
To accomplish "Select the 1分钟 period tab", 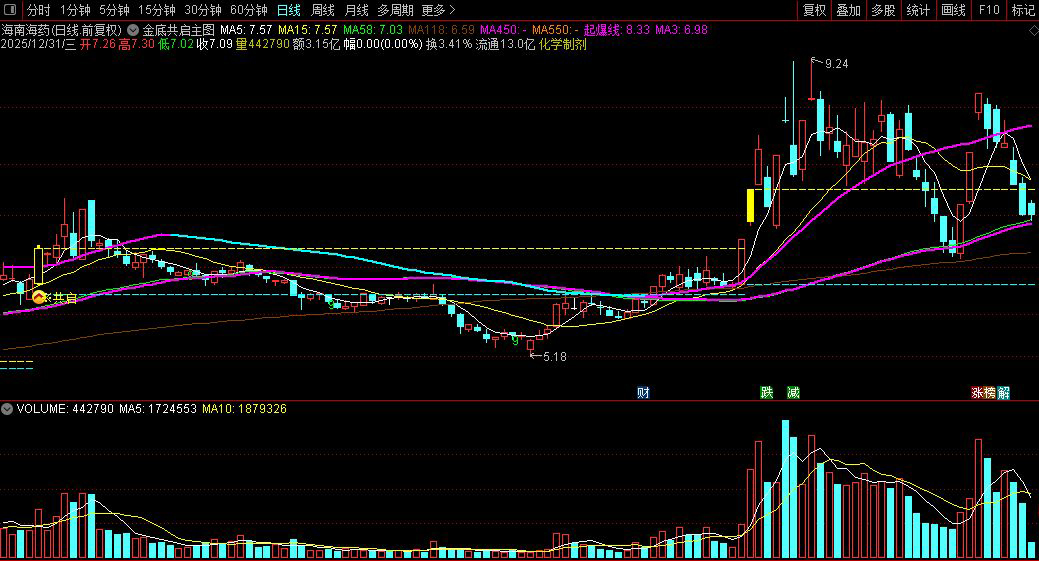I will pyautogui.click(x=75, y=10).
